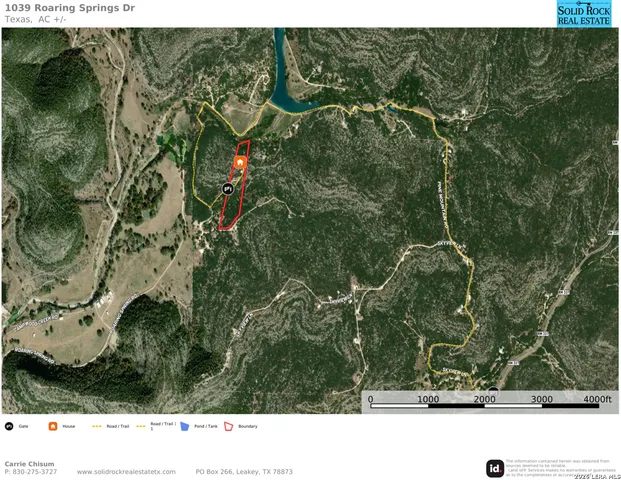Image resolution: width=621 pixels, height=480 pixels.
Task: Click the 1039 Roaring Springs Dr title
Action: tap(70, 8)
